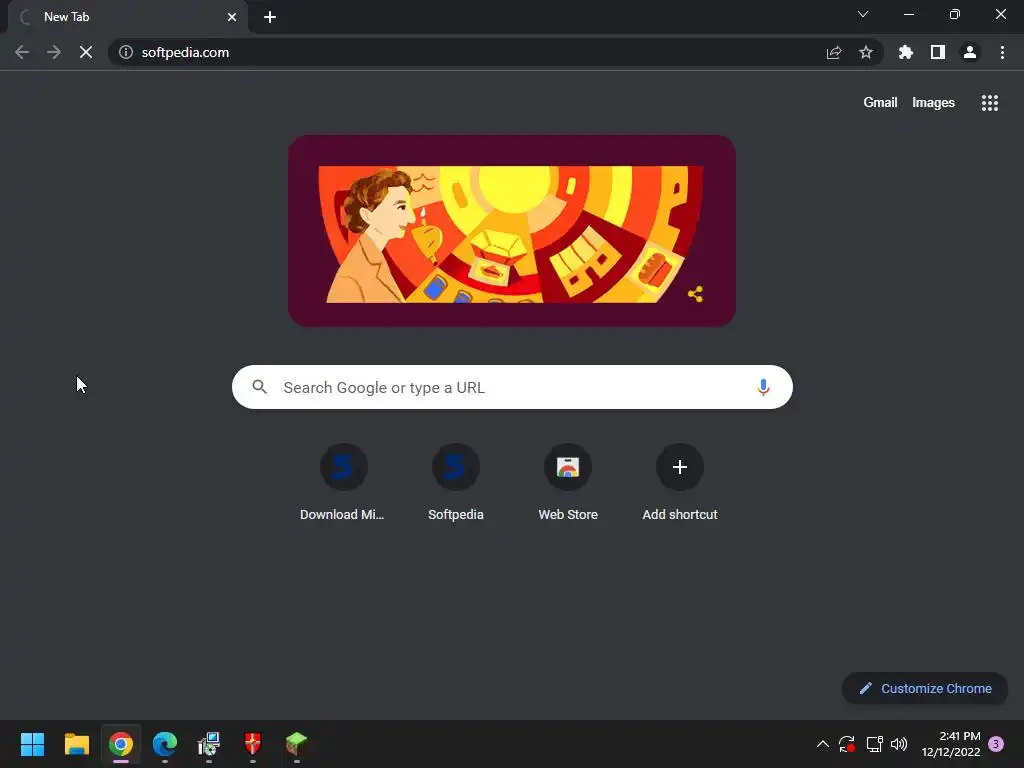Screen dimensions: 1024x768
Task: Open File Explorer from taskbar
Action: [76, 744]
